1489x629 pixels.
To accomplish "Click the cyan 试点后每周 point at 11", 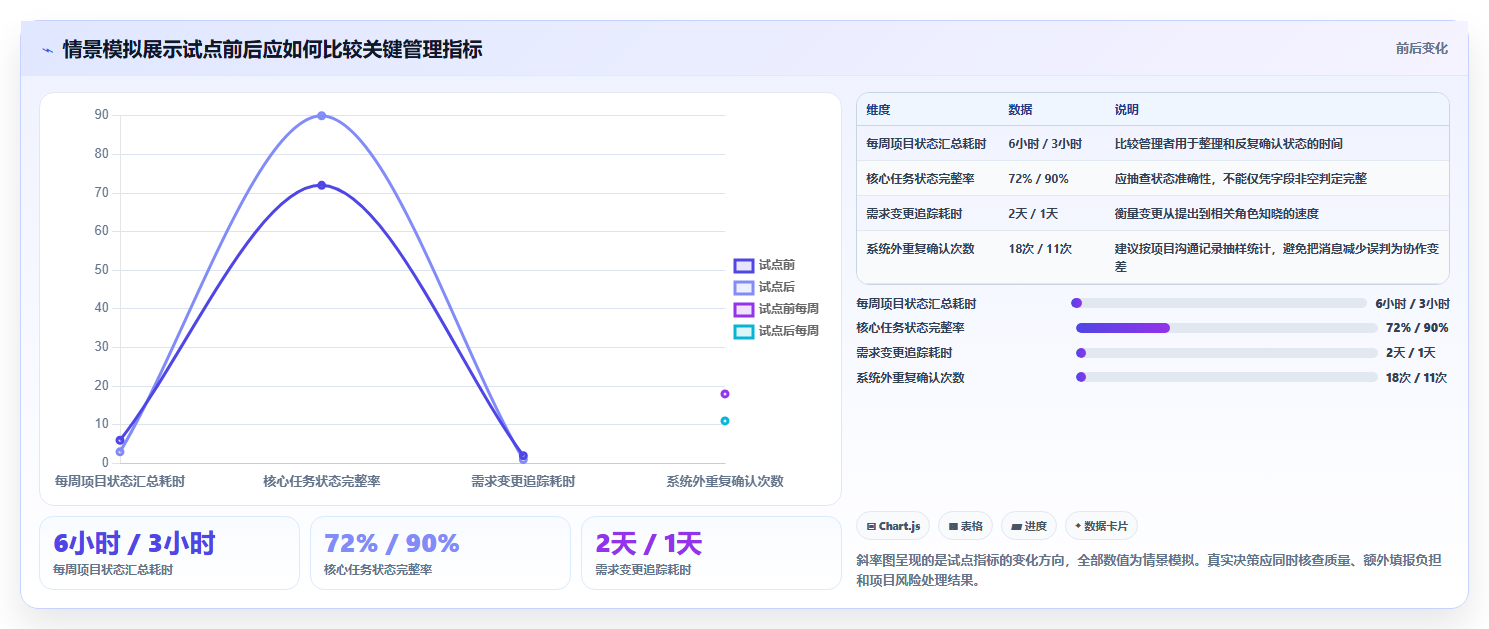I will (725, 421).
